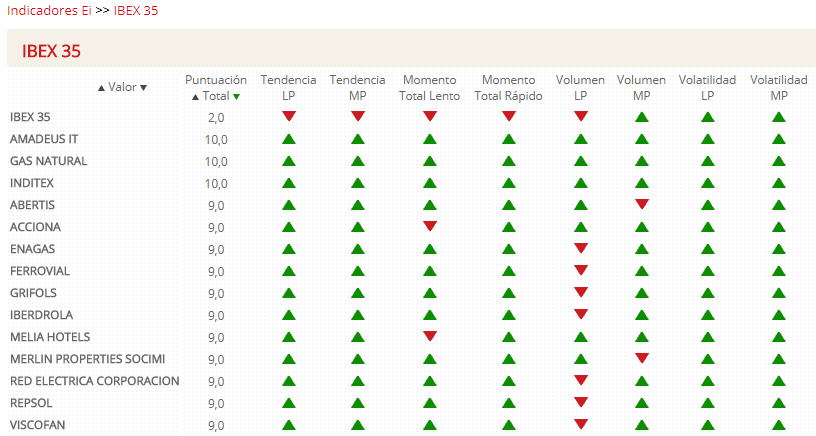
Task: Click the Tendencia MP column header
Action: coord(358,87)
